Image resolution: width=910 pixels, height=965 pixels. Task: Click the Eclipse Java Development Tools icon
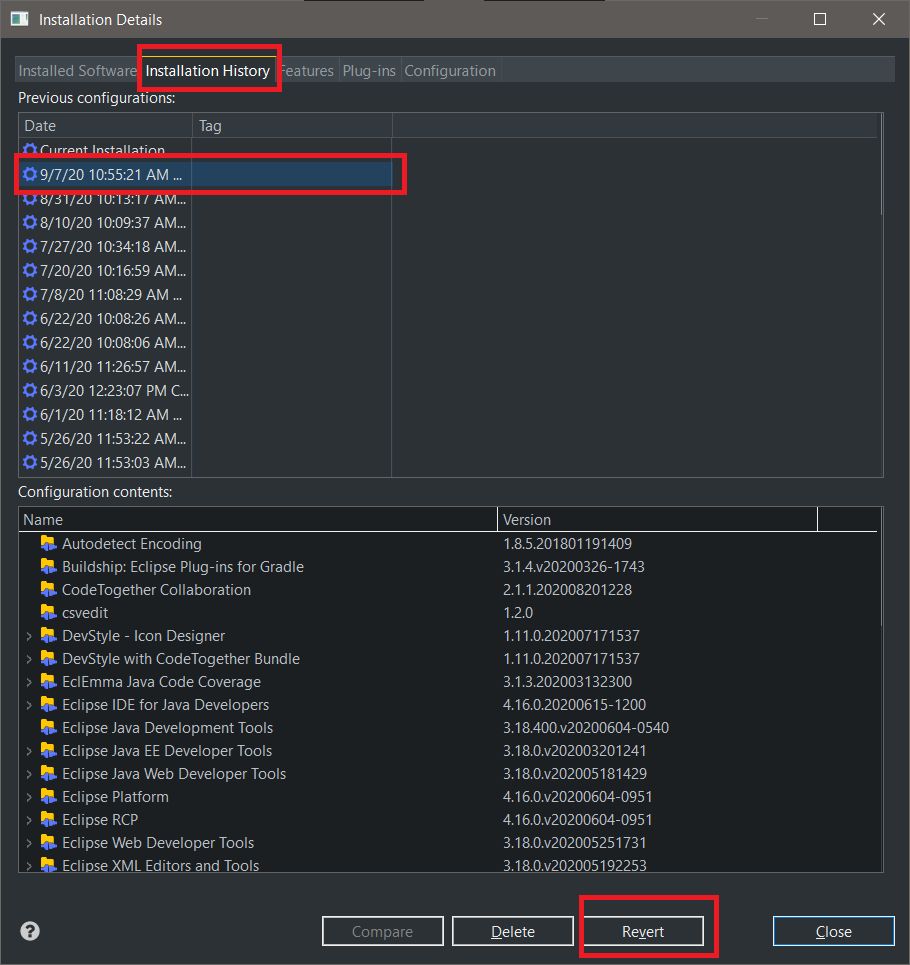49,727
